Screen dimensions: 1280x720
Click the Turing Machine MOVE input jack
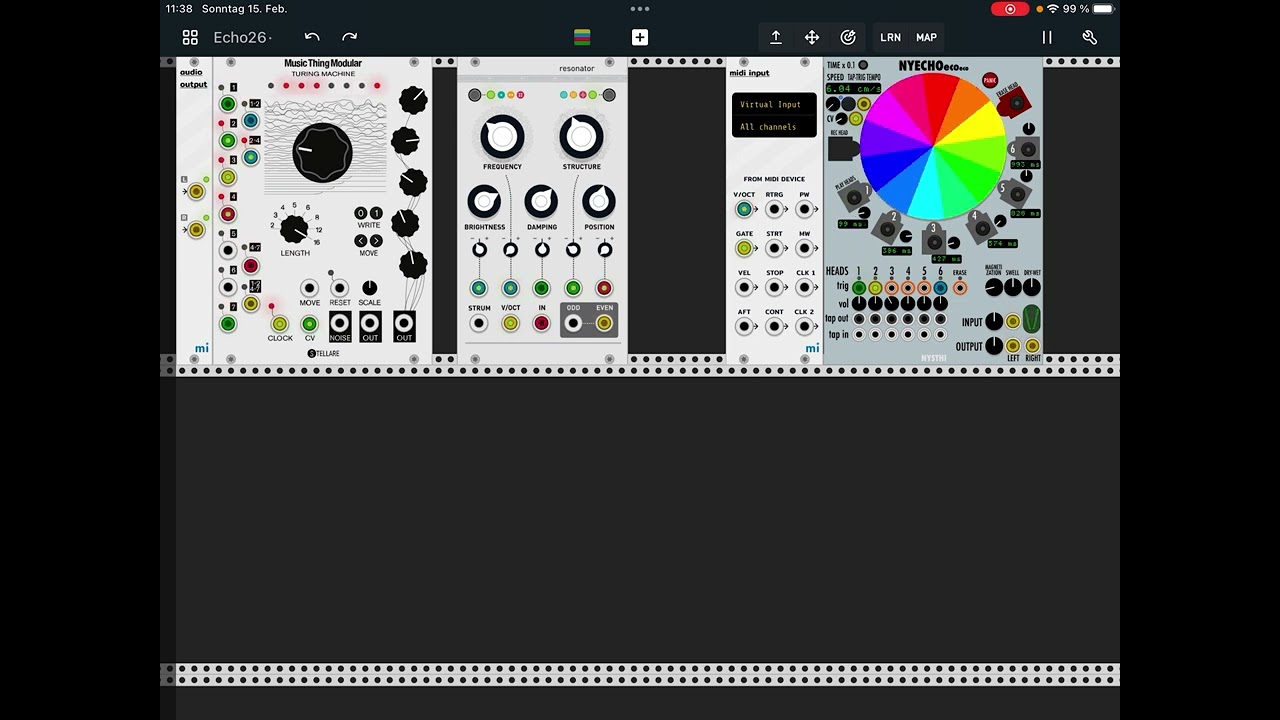[310, 288]
